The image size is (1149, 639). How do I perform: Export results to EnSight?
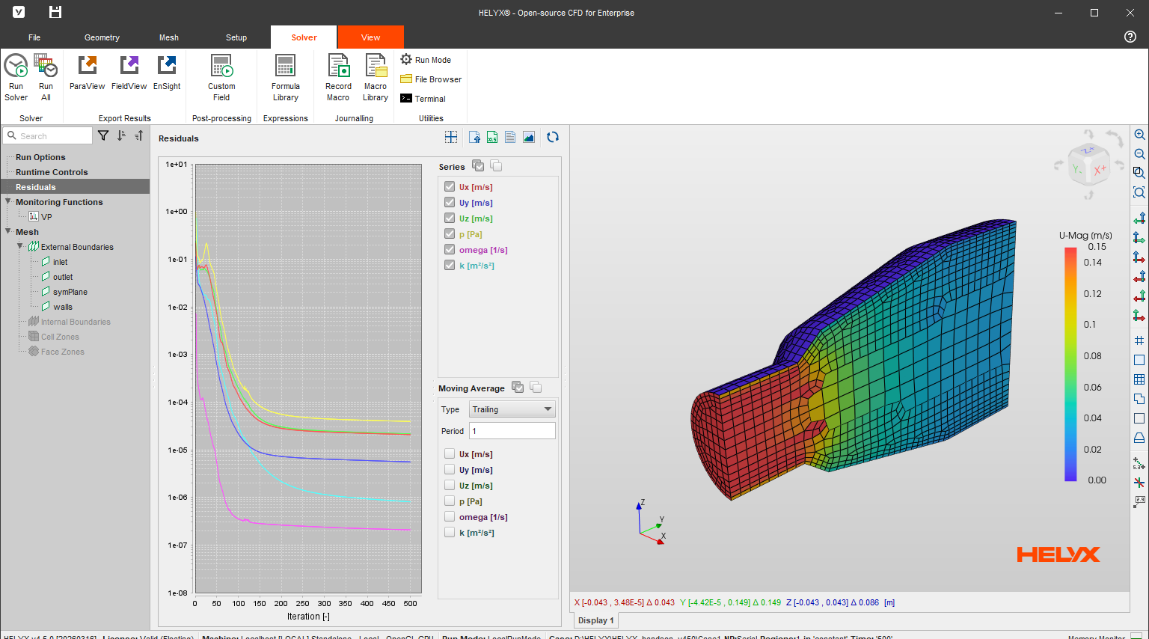166,73
